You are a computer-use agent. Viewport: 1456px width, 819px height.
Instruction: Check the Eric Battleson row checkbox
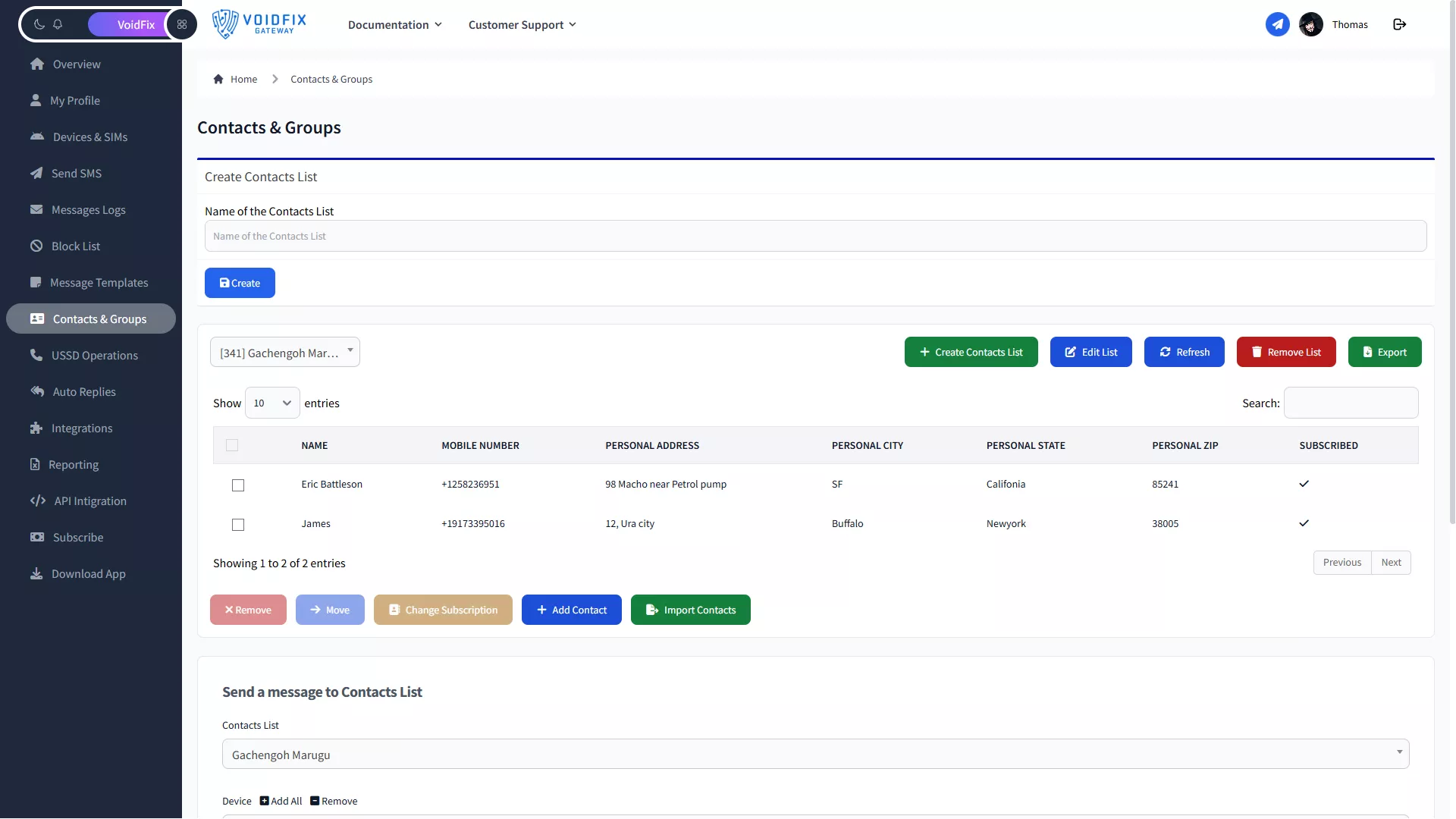pyautogui.click(x=238, y=485)
